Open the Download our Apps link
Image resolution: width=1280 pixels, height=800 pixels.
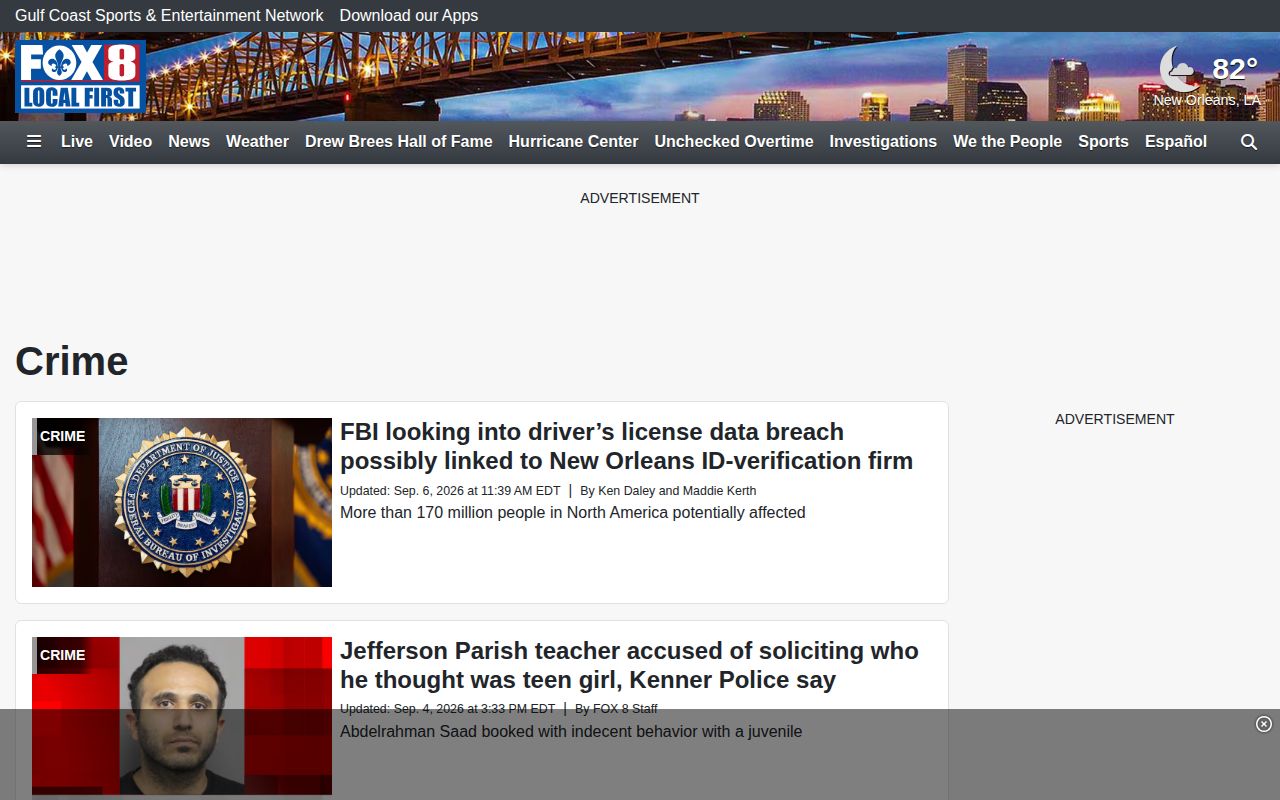(409, 16)
